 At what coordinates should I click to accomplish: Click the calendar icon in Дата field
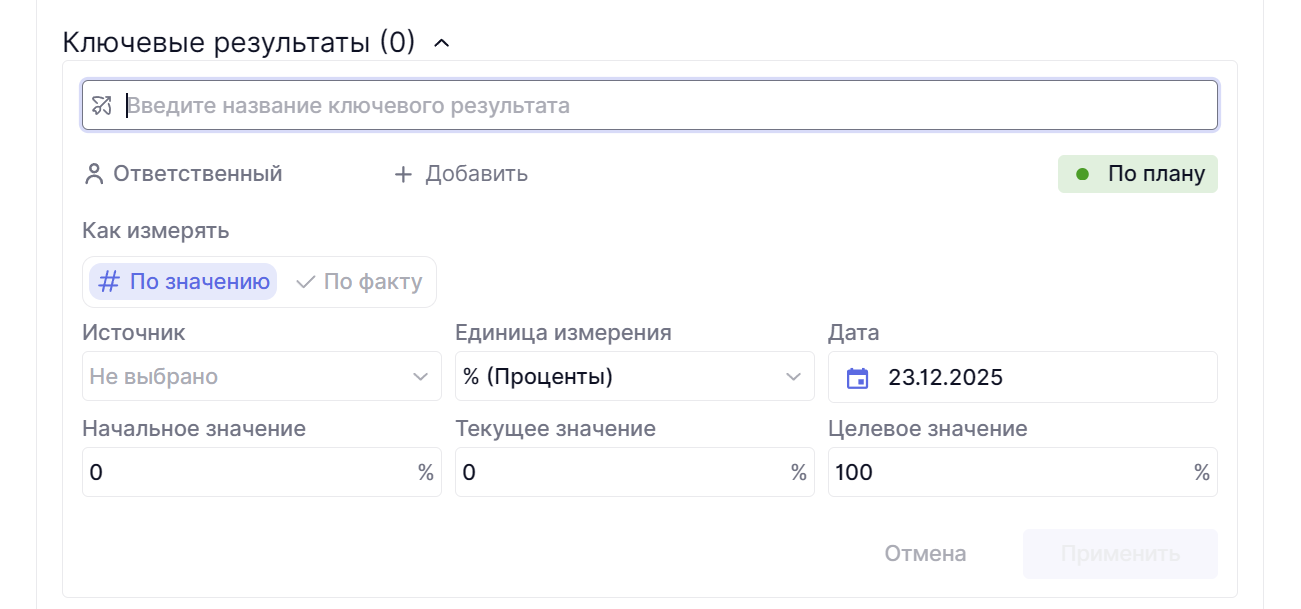857,378
